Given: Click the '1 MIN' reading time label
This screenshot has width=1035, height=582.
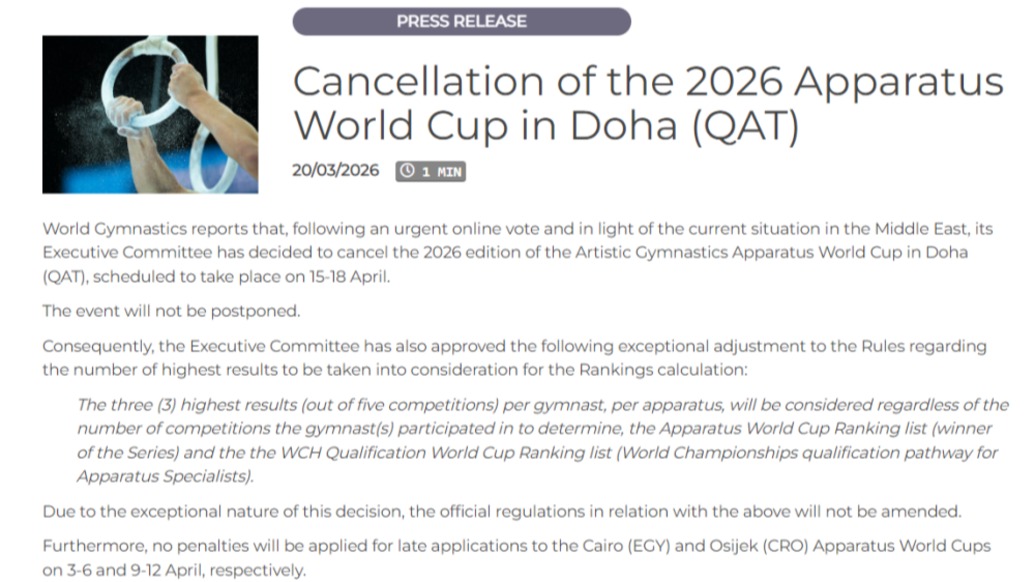Looking at the screenshot, I should [x=442, y=172].
